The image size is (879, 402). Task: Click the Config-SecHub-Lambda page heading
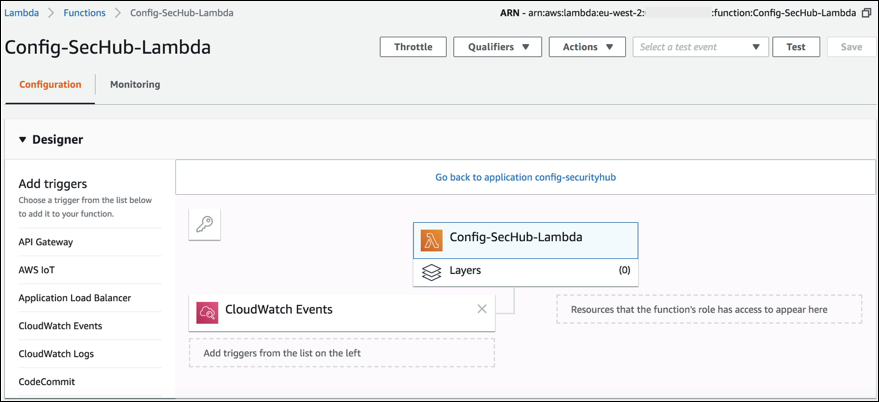click(x=108, y=48)
